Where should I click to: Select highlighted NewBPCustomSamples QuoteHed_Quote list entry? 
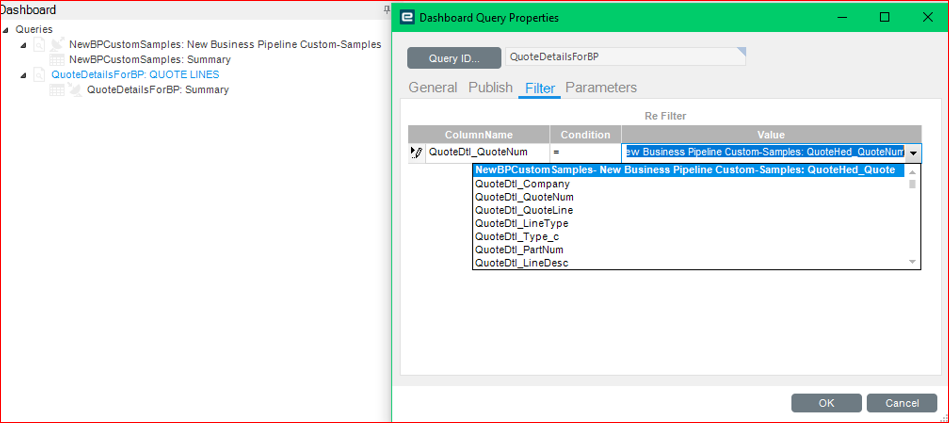(x=689, y=171)
